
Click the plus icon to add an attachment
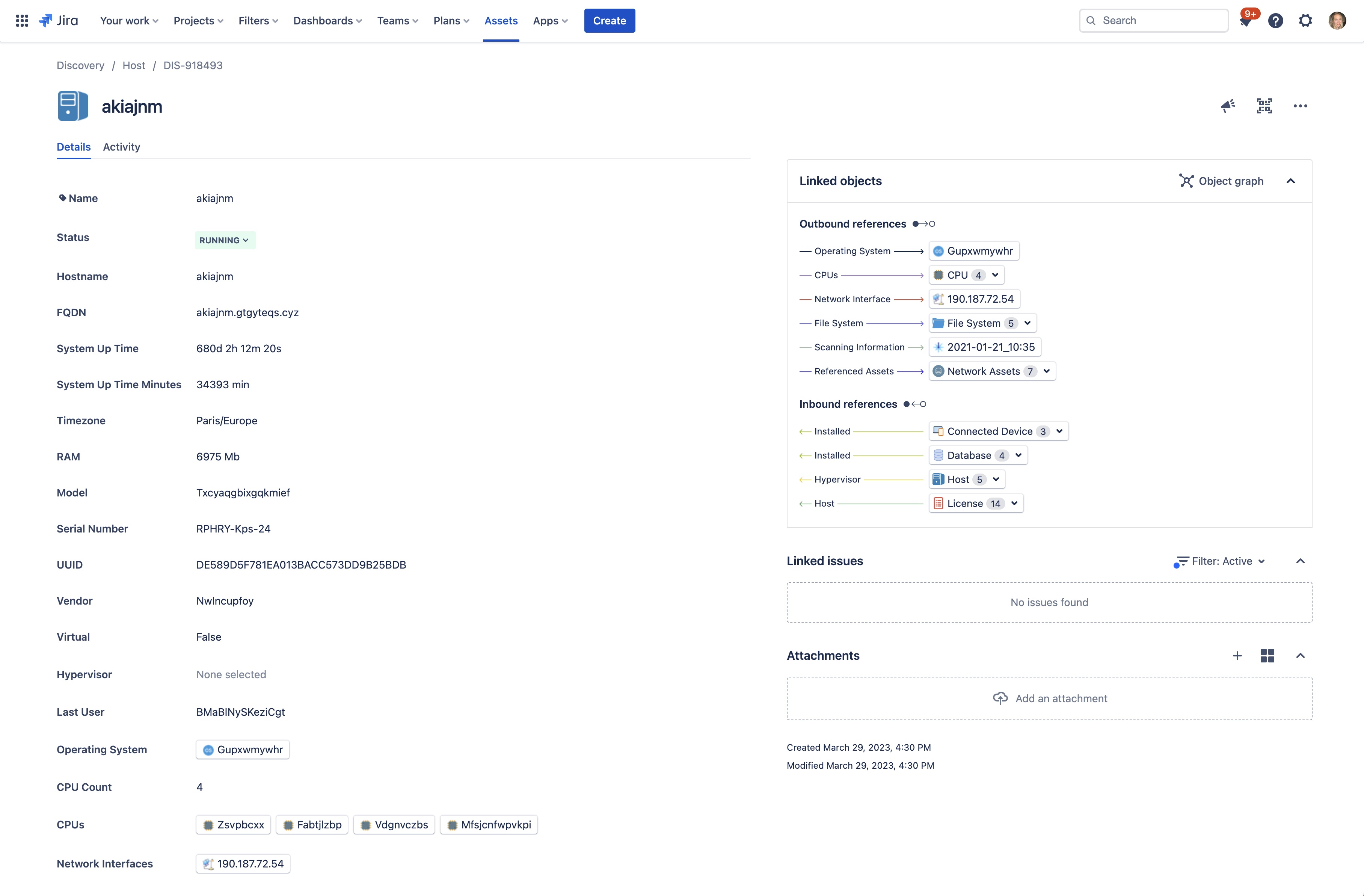pyautogui.click(x=1237, y=655)
